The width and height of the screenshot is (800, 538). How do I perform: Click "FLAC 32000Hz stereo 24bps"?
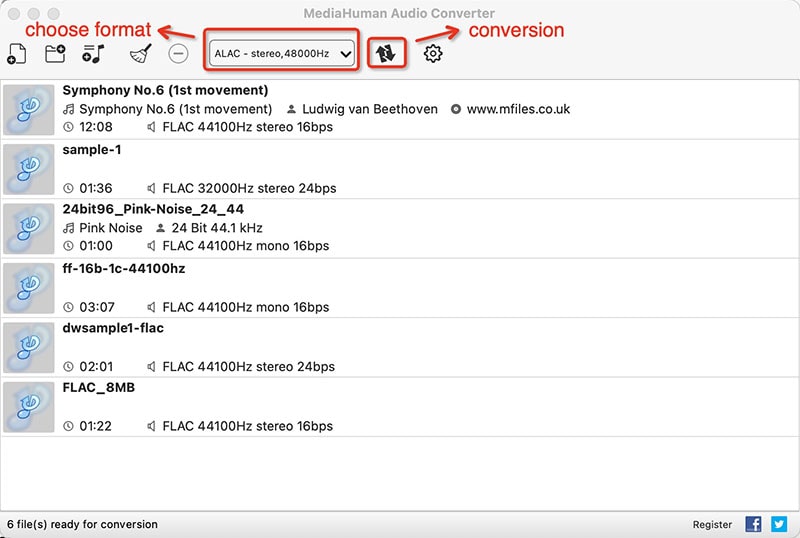click(x=249, y=188)
